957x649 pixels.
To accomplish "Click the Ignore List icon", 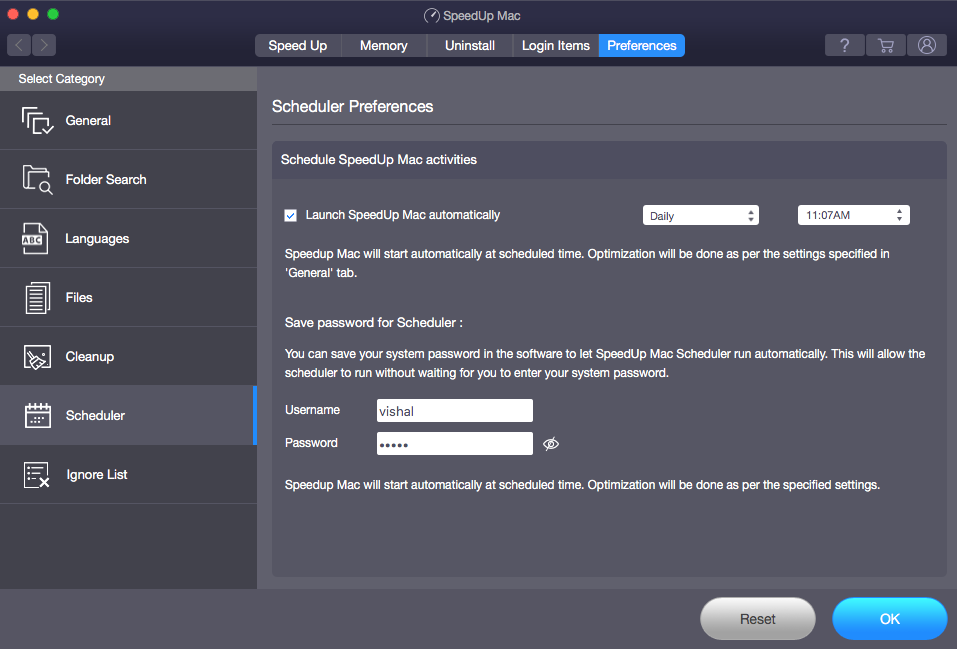I will [x=37, y=474].
